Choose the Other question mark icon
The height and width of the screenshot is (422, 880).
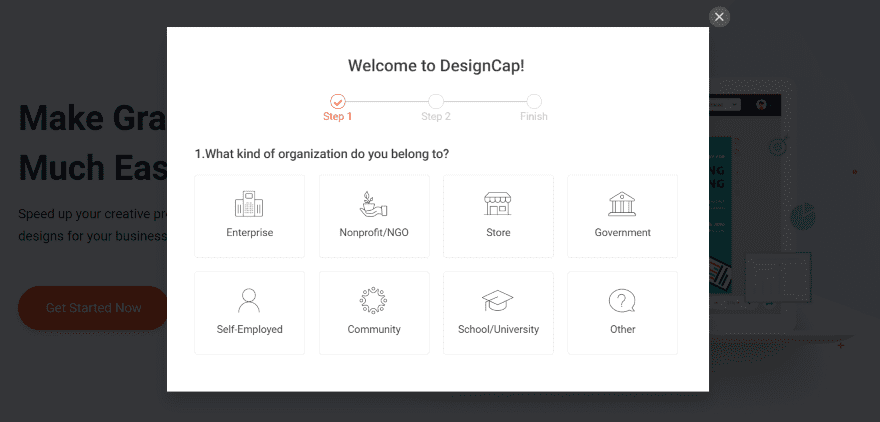(x=622, y=300)
